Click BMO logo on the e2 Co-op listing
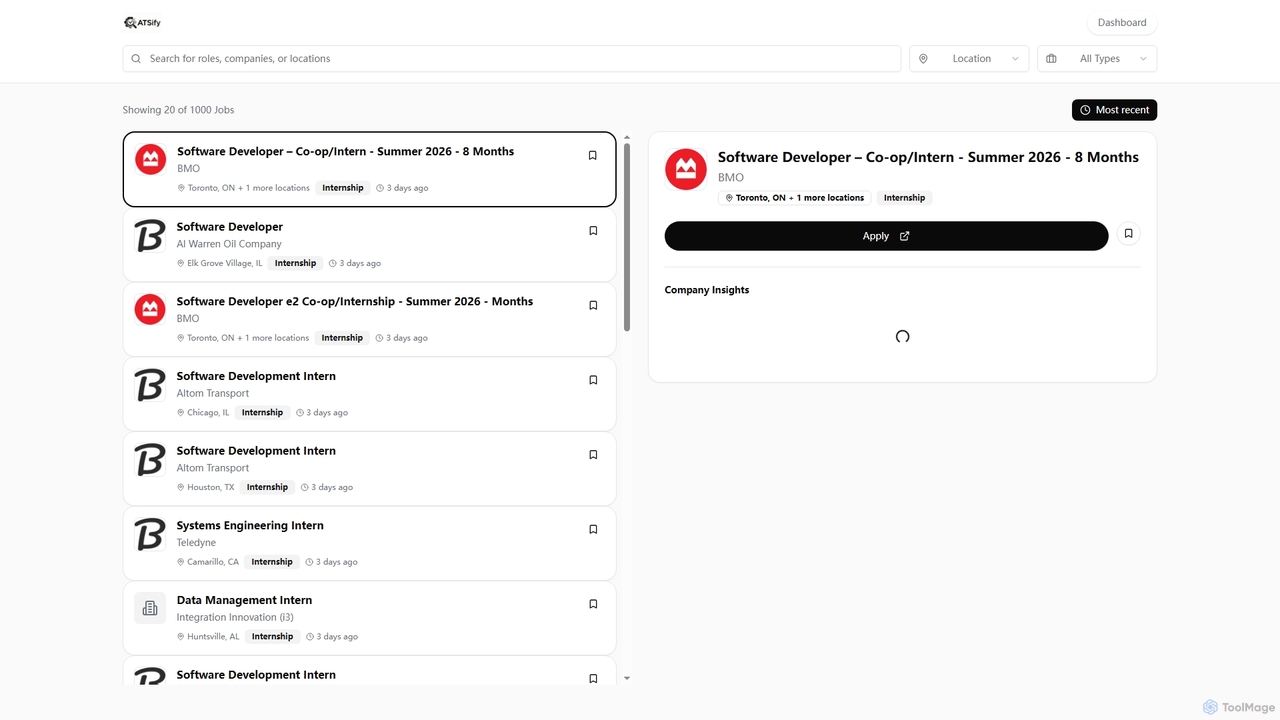The image size is (1280, 720). (x=150, y=309)
